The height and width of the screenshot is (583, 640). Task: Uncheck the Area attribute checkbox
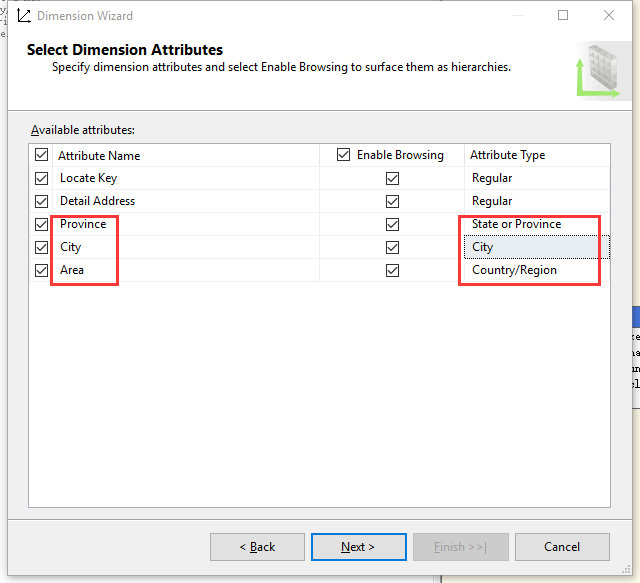[x=41, y=270]
